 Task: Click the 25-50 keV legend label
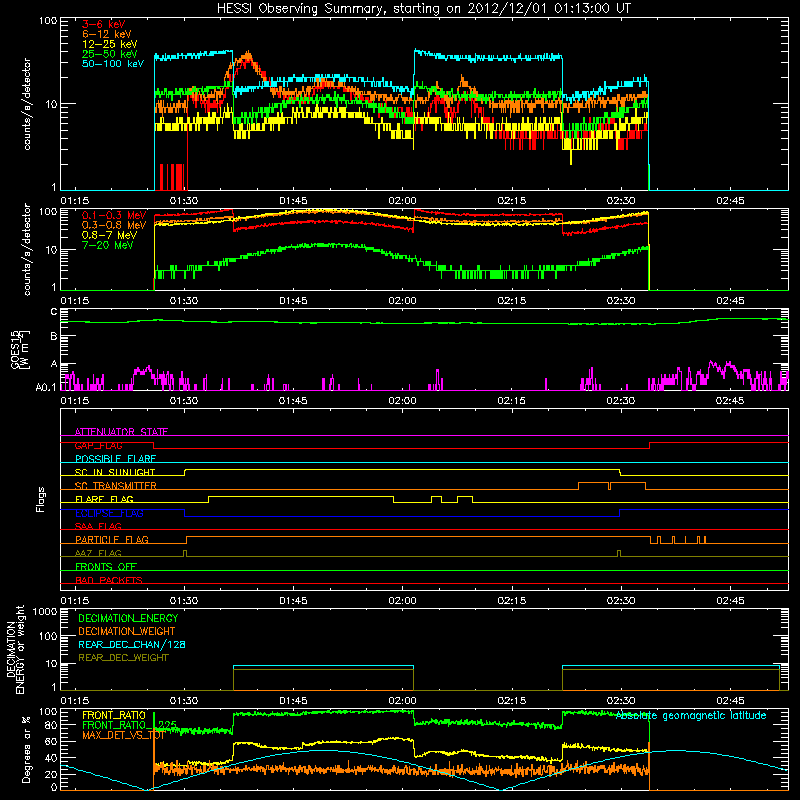tap(109, 54)
